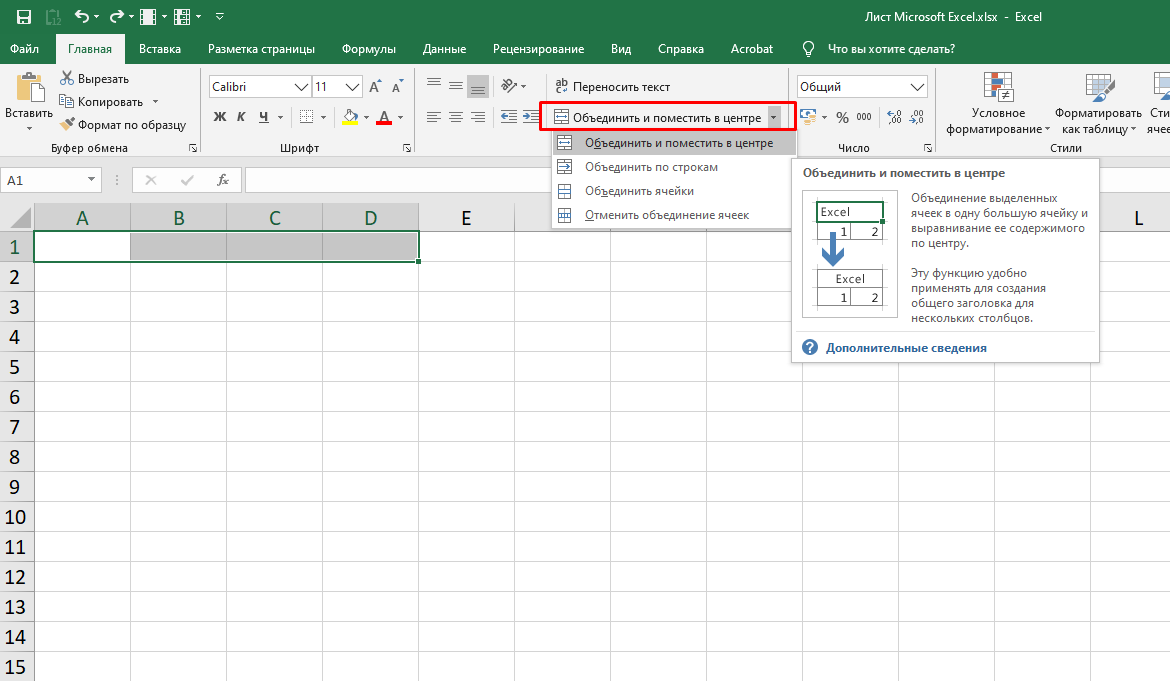Open the Файл tab
This screenshot has width=1170, height=681.
point(25,49)
